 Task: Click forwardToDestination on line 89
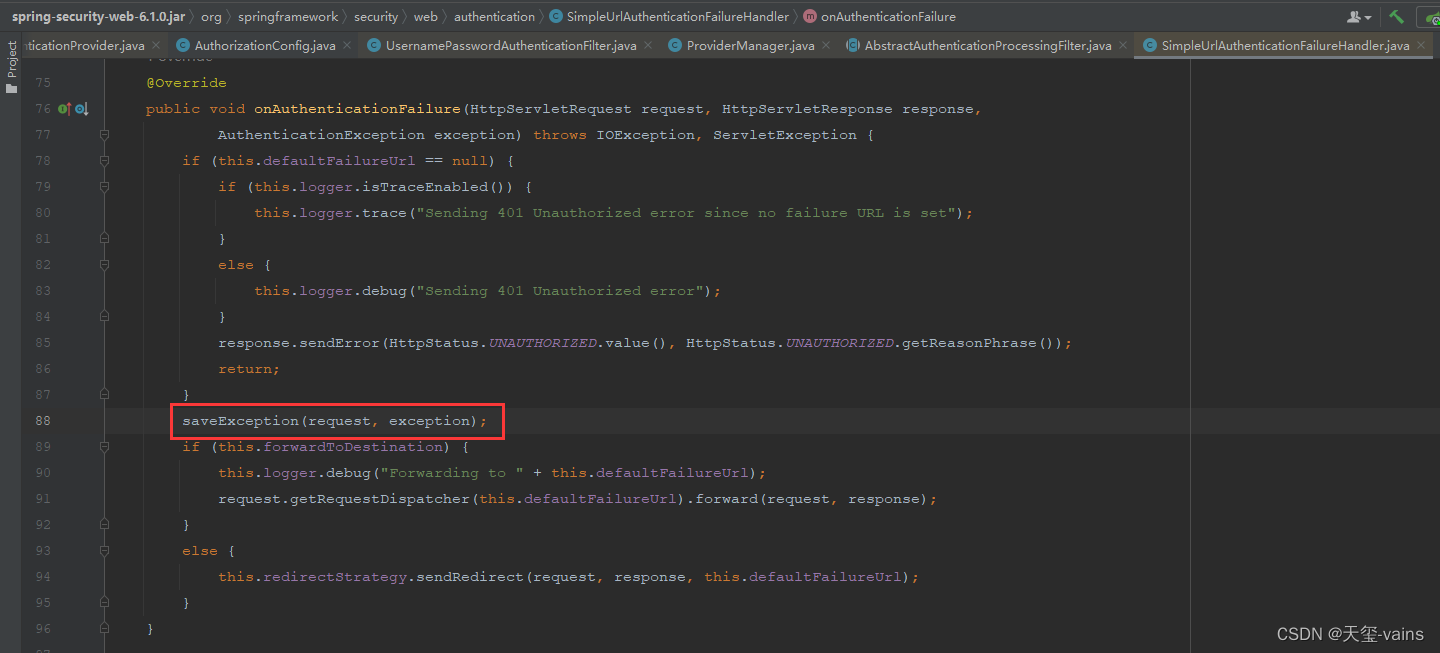click(x=353, y=447)
